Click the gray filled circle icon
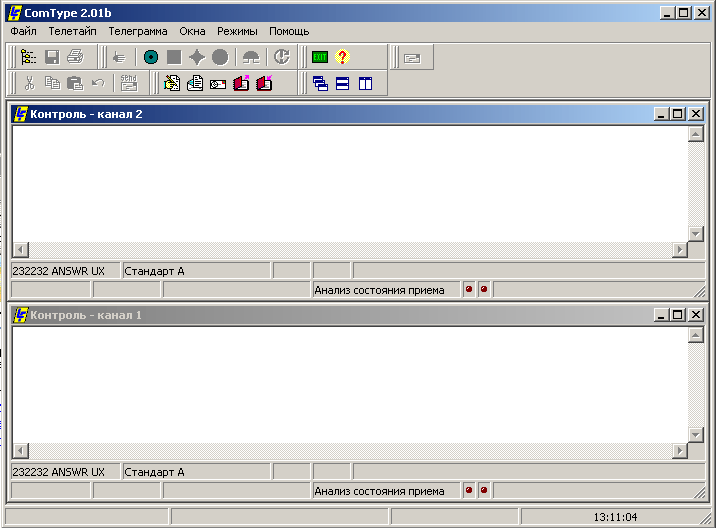716x528 pixels. coord(220,57)
